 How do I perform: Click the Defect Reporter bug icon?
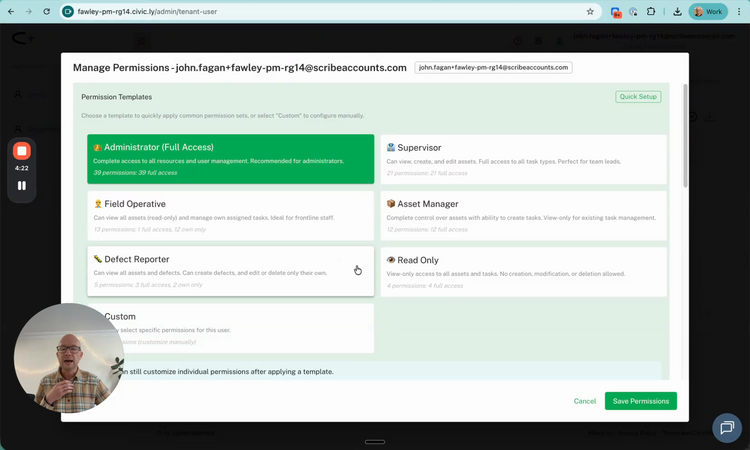point(98,259)
